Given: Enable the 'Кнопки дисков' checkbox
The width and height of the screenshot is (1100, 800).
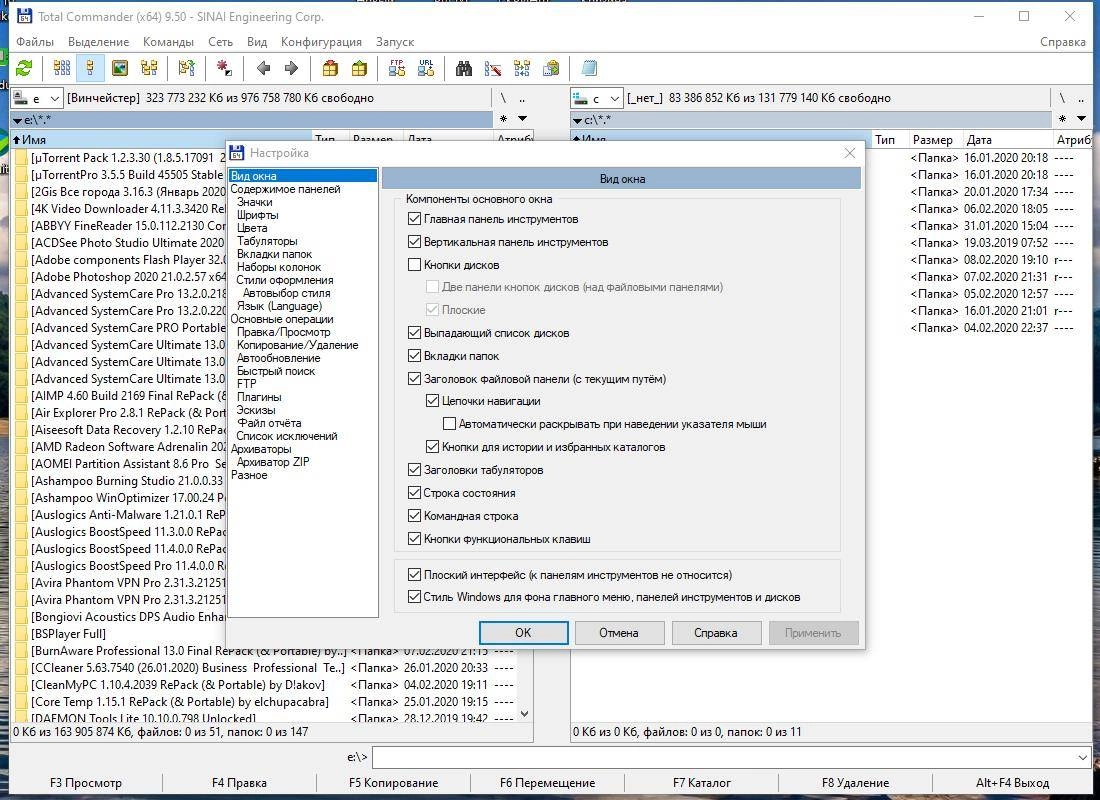Looking at the screenshot, I should (414, 265).
